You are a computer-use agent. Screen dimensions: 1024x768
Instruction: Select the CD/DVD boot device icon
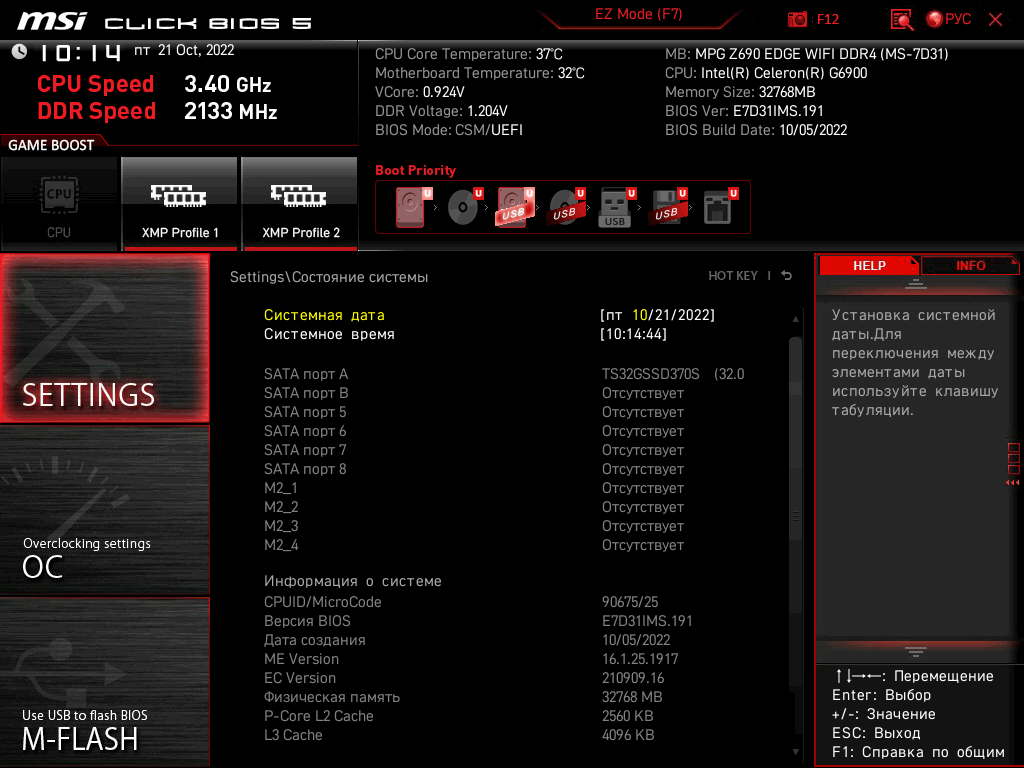(x=463, y=207)
